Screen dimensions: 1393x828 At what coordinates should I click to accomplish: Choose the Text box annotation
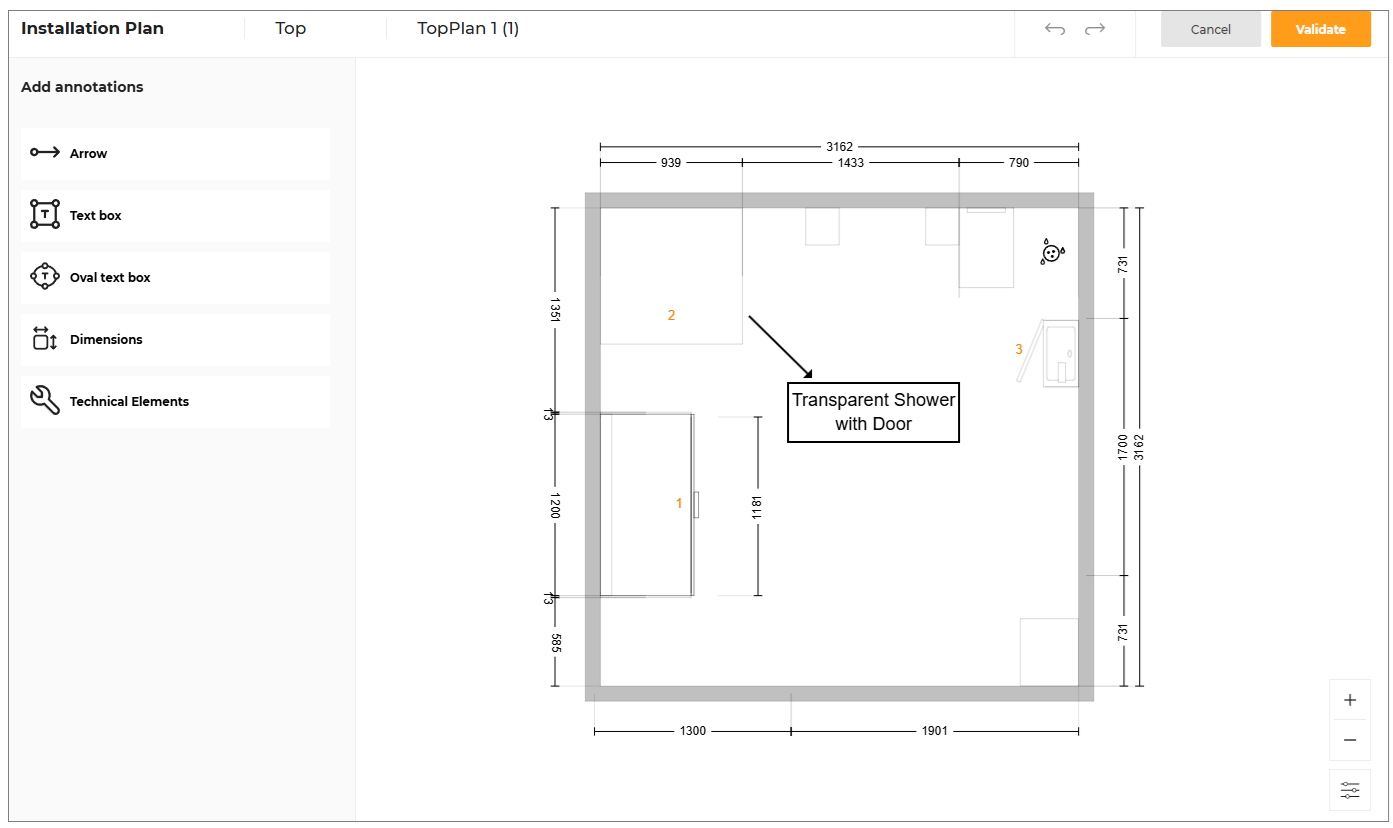point(175,215)
